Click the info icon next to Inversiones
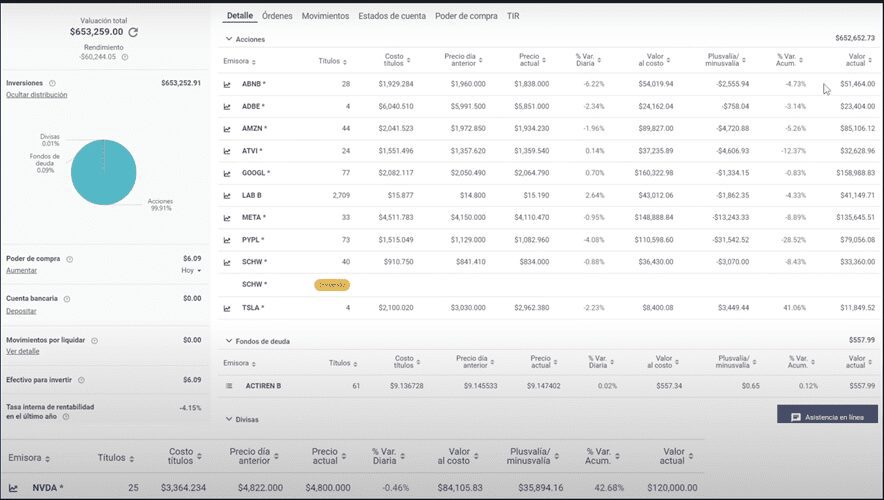Screen dimensions: 884x500 click(x=52, y=83)
